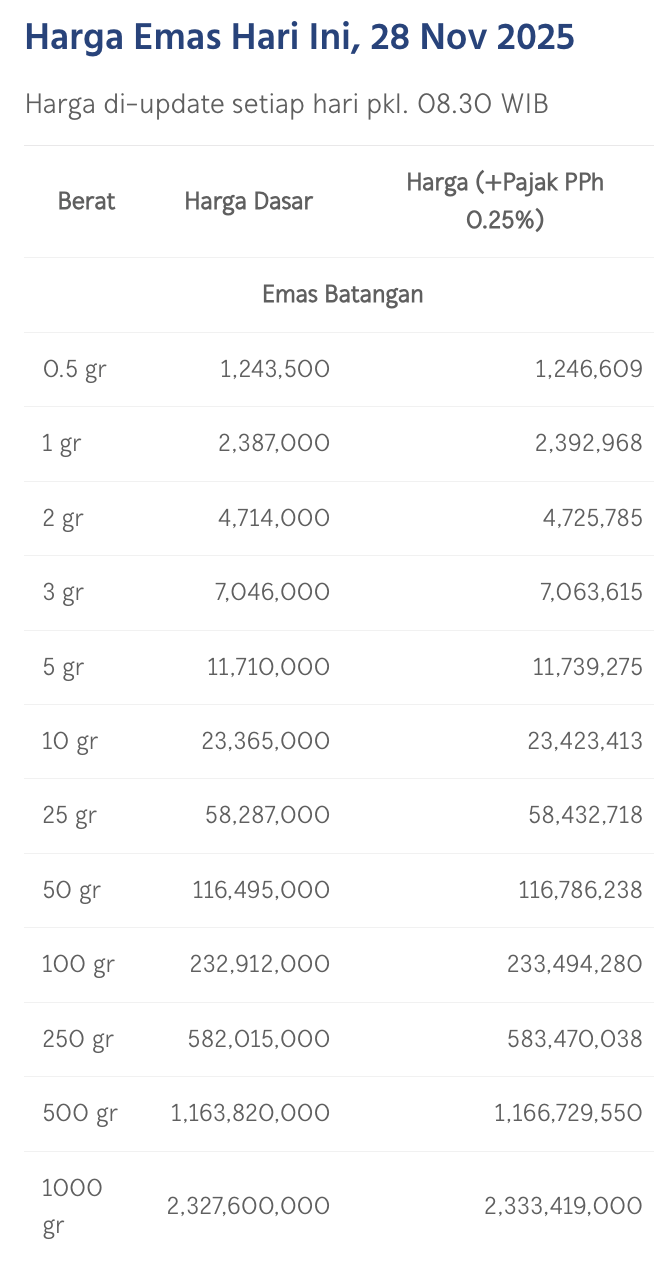
Task: Select the 0.5 gr weight row label
Action: coord(74,369)
